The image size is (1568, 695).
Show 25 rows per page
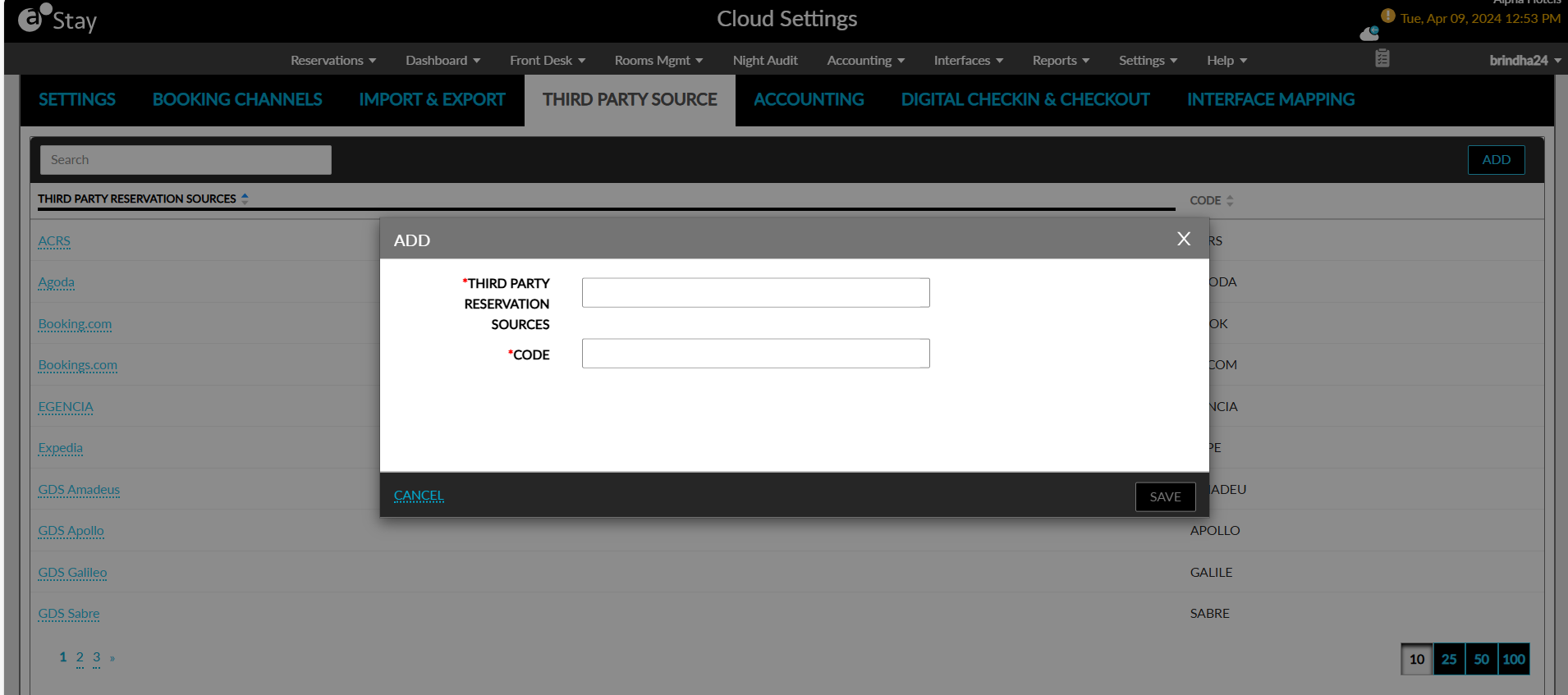(1449, 659)
